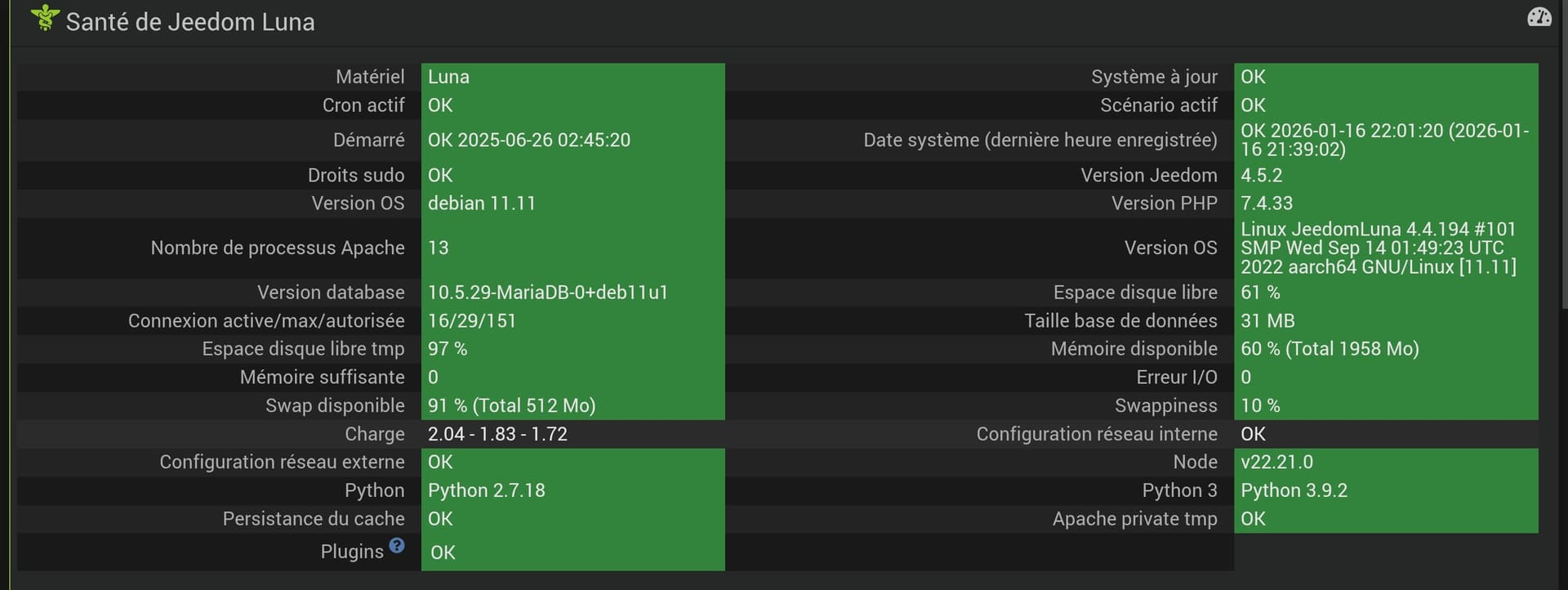Select the Node 'v22.21.0' value
This screenshot has width=1568, height=590.
pos(1276,463)
